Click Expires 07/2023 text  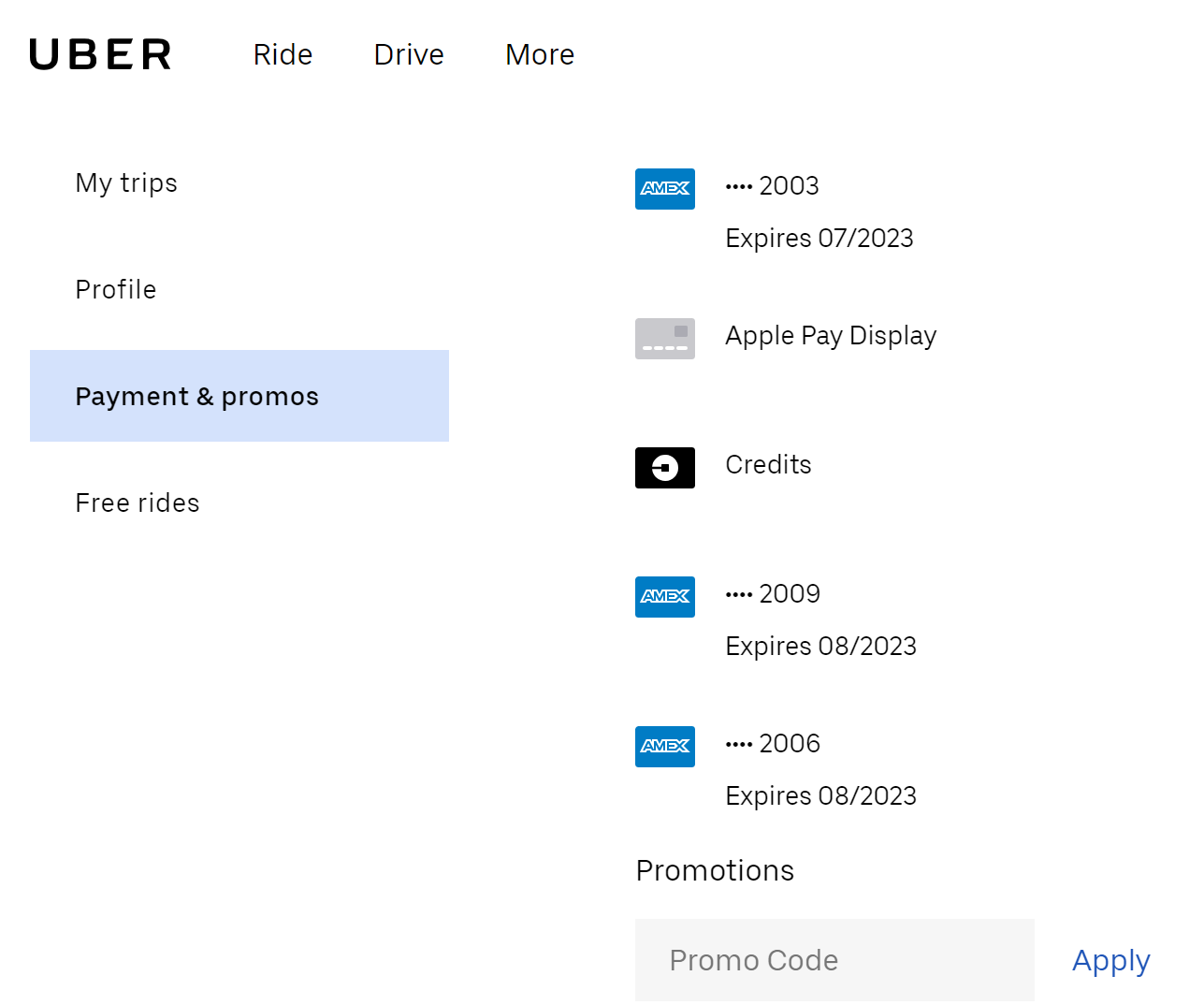pyautogui.click(x=820, y=239)
